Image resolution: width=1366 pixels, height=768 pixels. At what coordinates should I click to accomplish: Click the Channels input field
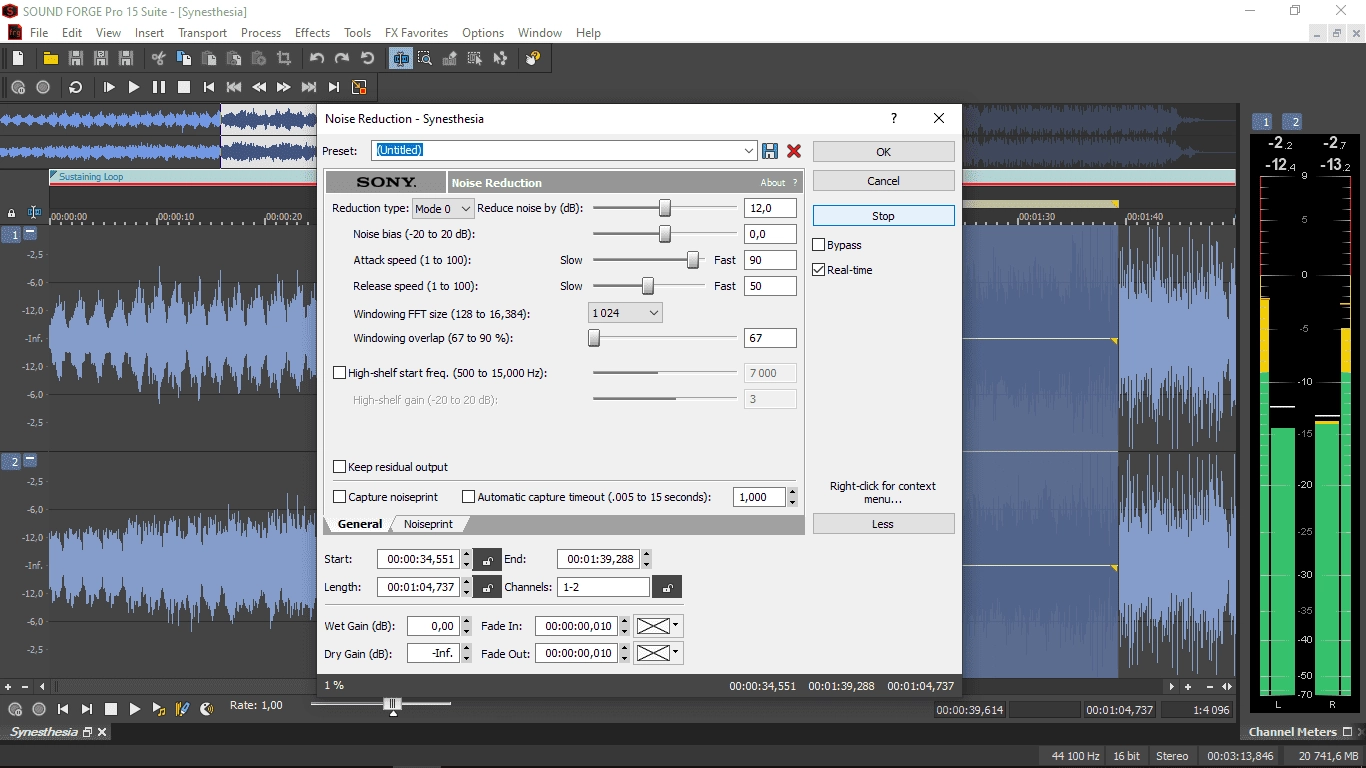tap(604, 587)
